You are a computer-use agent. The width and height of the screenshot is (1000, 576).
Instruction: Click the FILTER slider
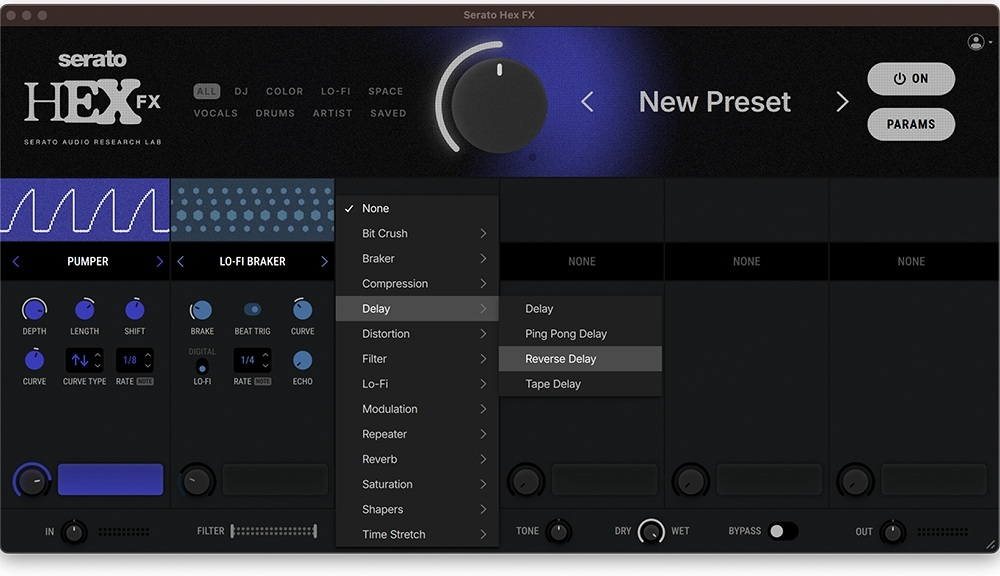click(274, 531)
